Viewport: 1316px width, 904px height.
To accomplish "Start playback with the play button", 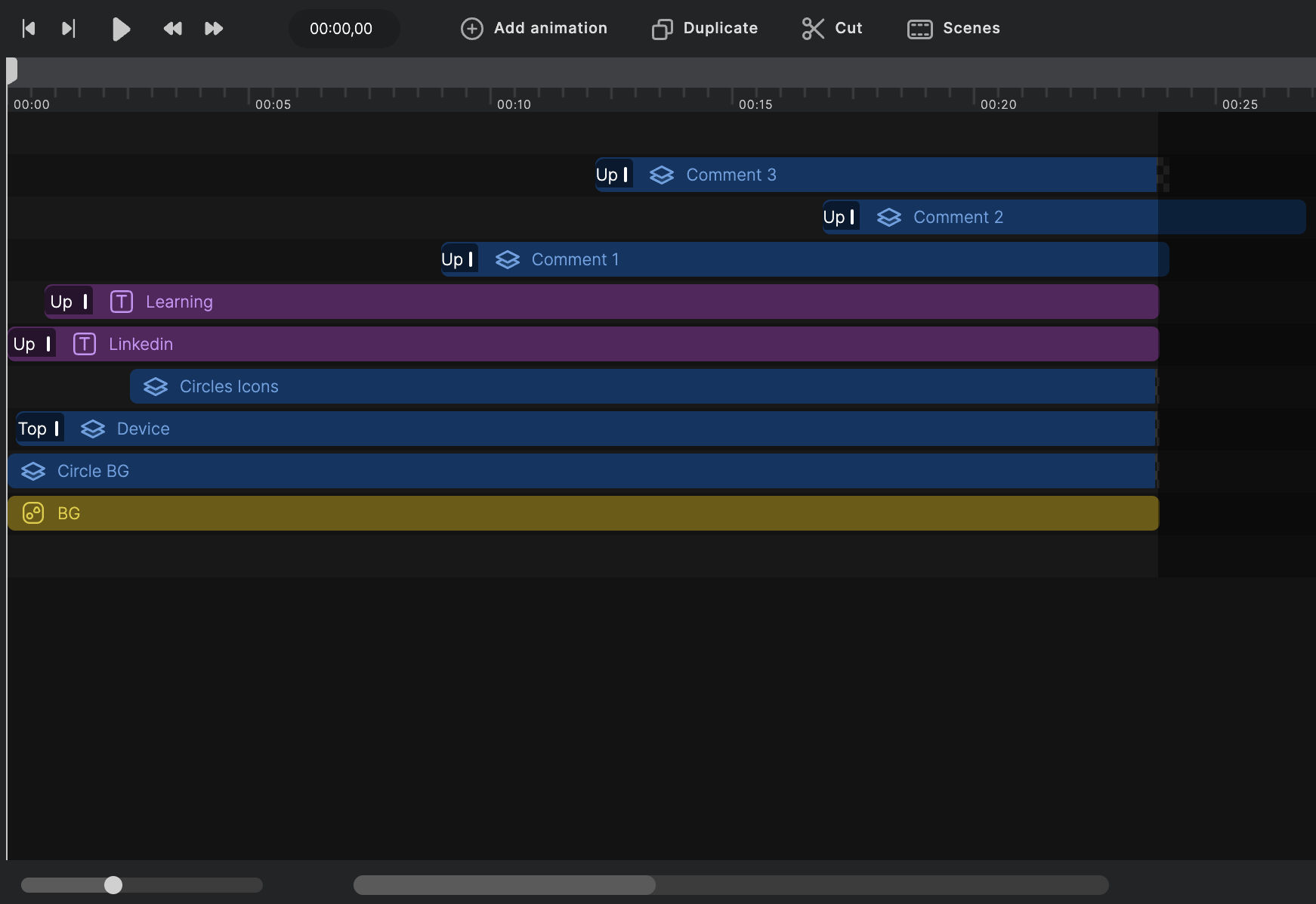I will 121,29.
